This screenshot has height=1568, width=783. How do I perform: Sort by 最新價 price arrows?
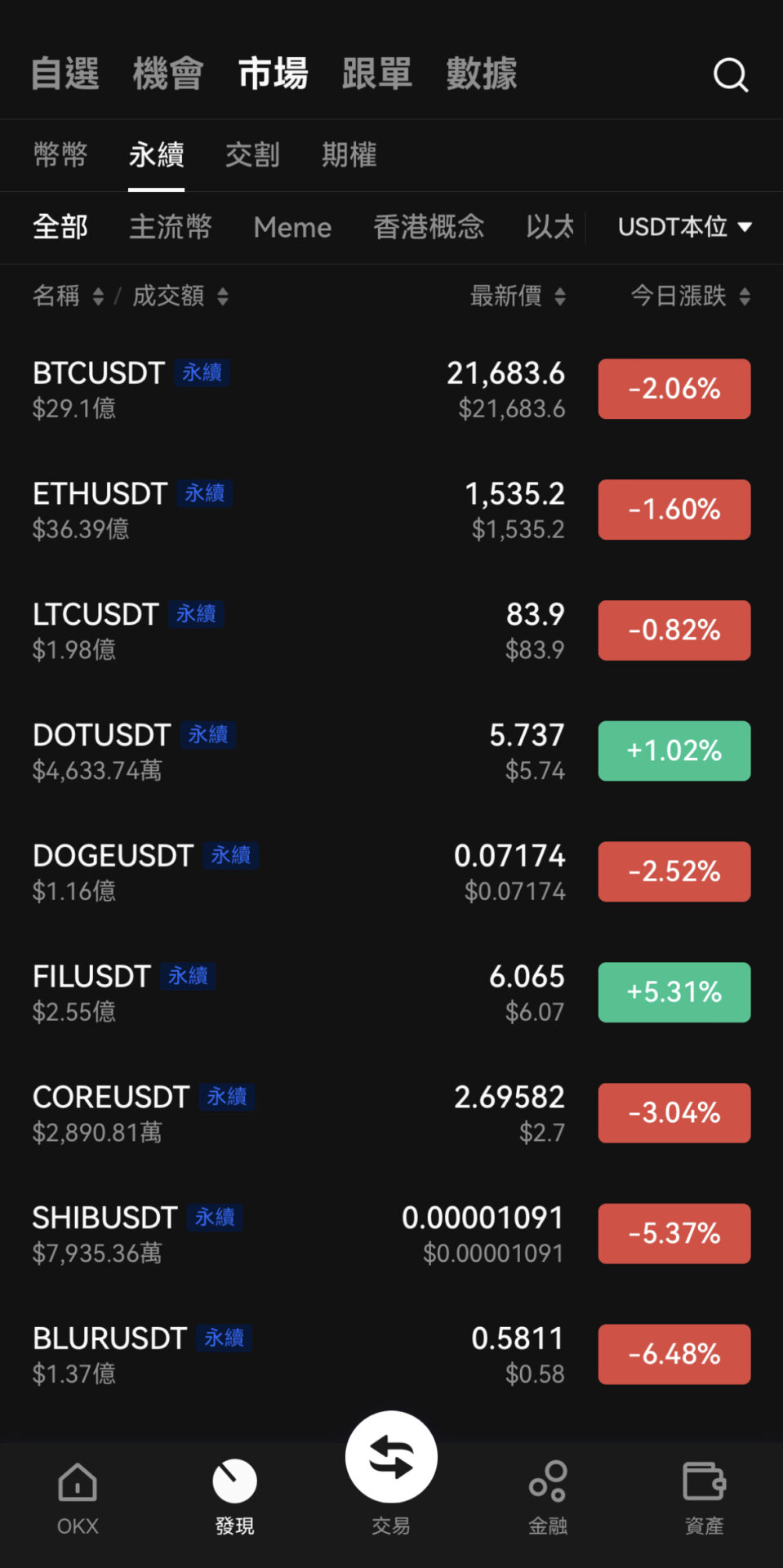(560, 296)
